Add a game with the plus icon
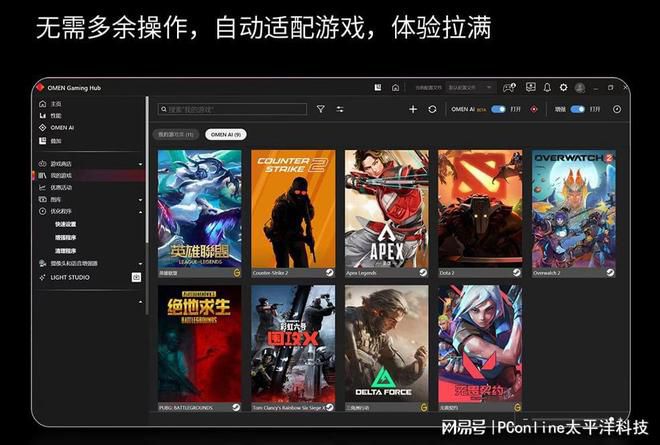660x445 pixels. click(413, 109)
